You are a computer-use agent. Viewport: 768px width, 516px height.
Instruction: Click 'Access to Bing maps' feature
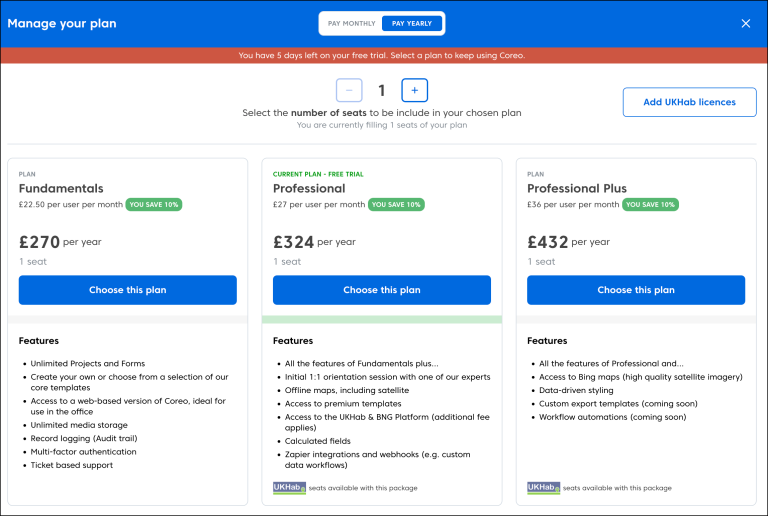pyautogui.click(x=641, y=377)
